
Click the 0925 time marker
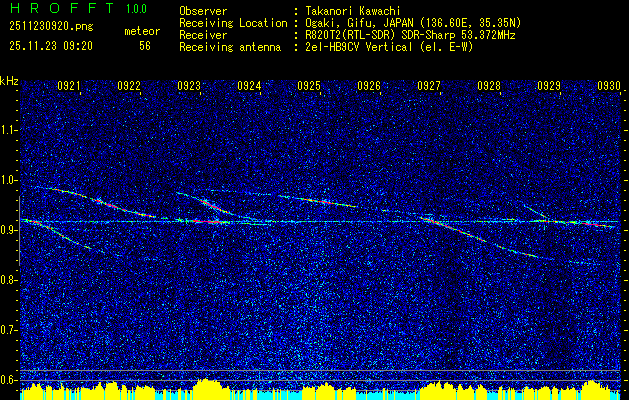coord(309,85)
